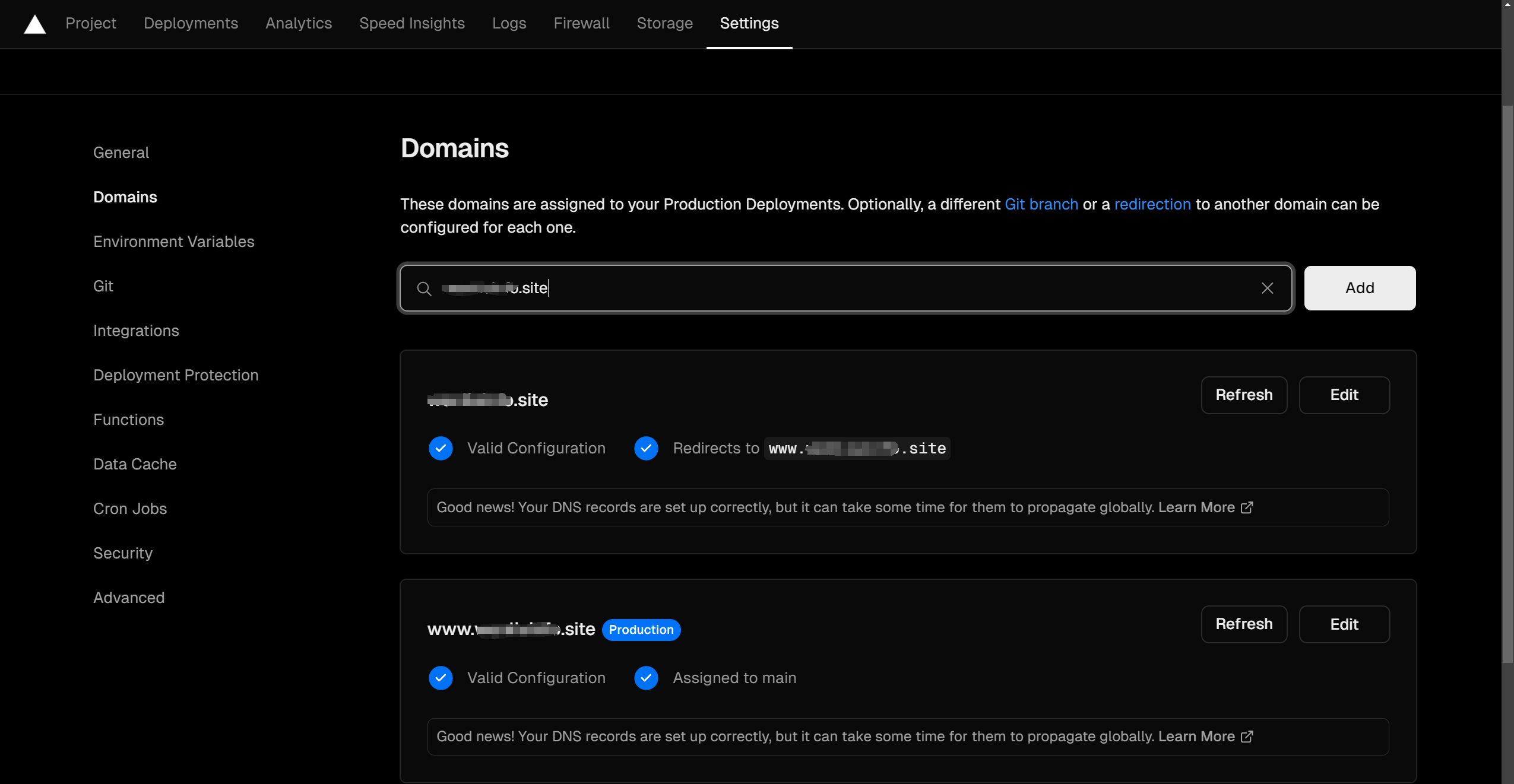Click the search magnifier icon in domain field
Image resolution: width=1514 pixels, height=784 pixels.
424,288
